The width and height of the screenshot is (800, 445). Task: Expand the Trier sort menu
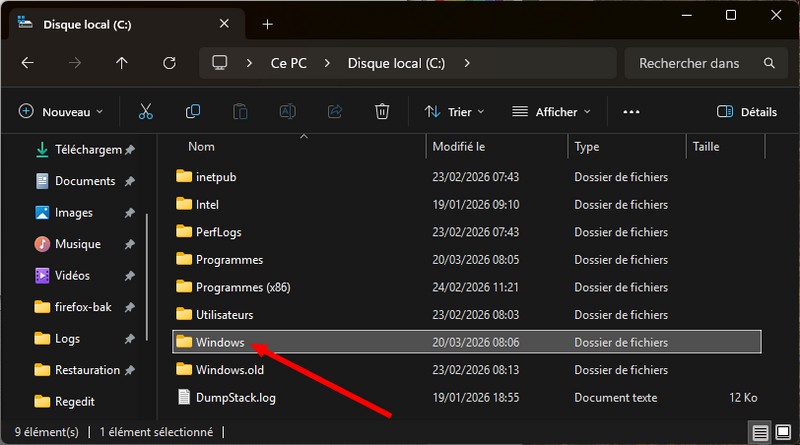tap(454, 112)
